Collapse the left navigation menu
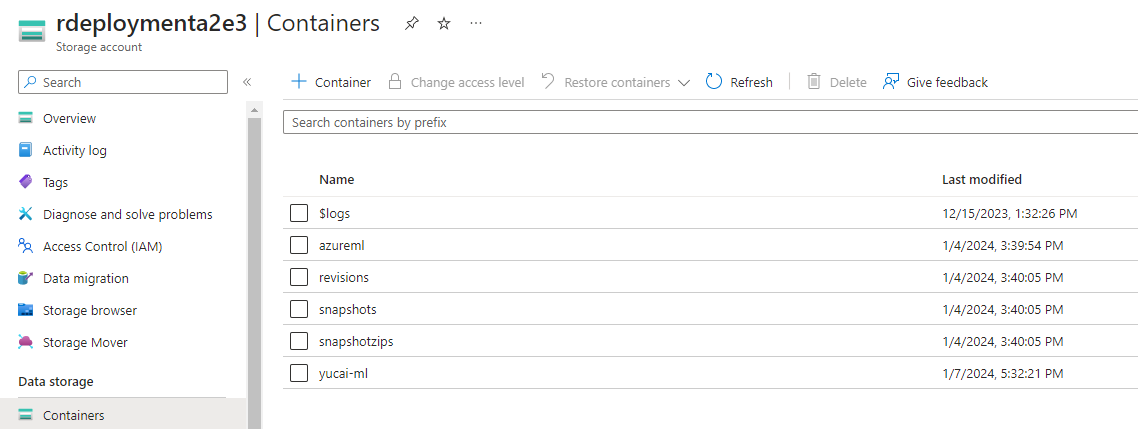Viewport: 1138px width, 429px height. click(247, 82)
